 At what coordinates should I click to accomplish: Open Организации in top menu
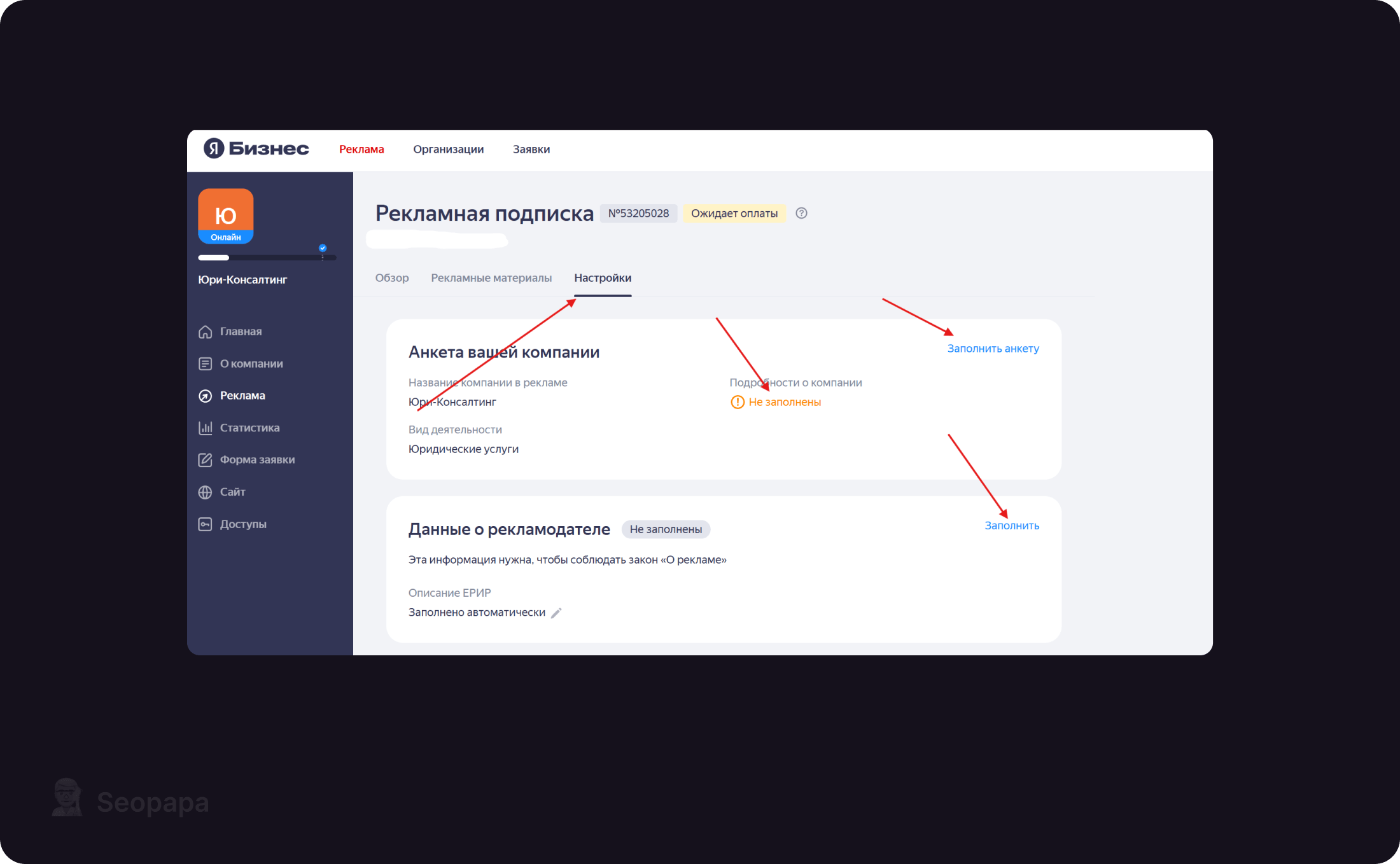448,150
